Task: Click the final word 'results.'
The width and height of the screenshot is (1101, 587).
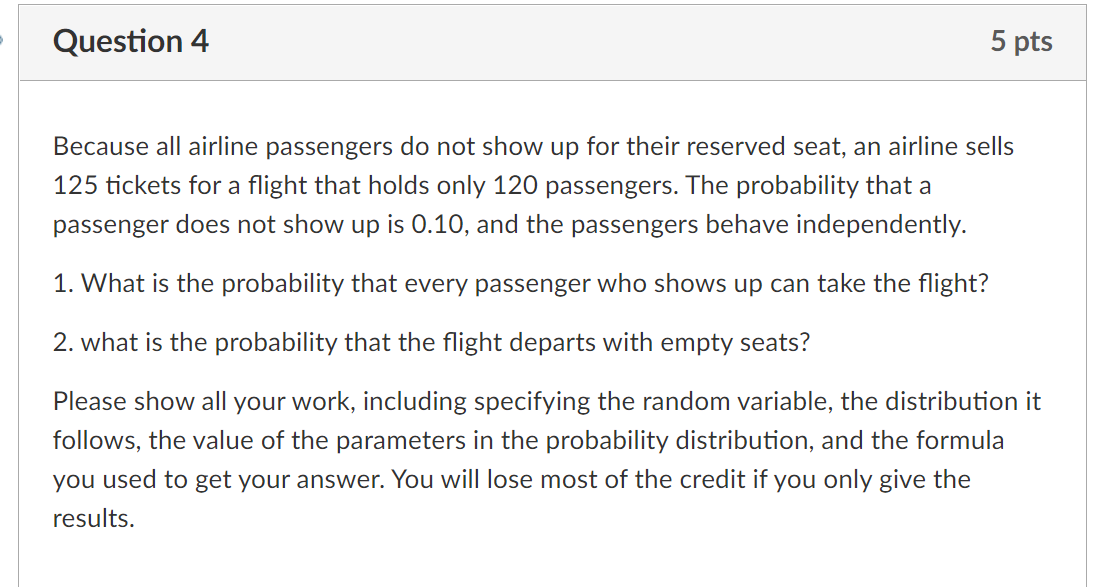Action: pyautogui.click(x=93, y=519)
